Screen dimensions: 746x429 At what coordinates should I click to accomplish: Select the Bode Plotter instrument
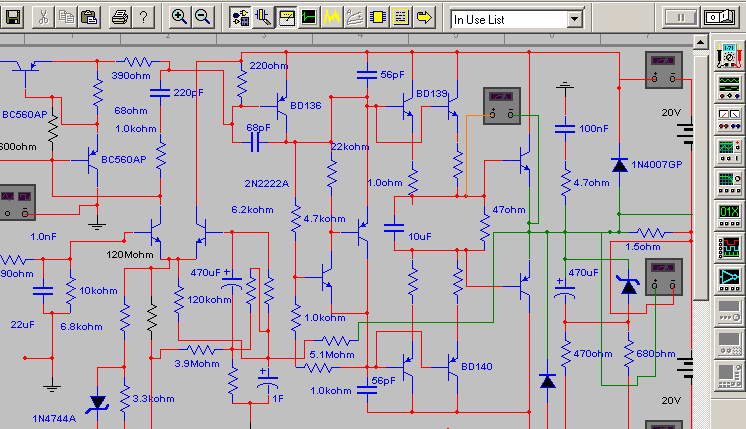pyautogui.click(x=729, y=183)
